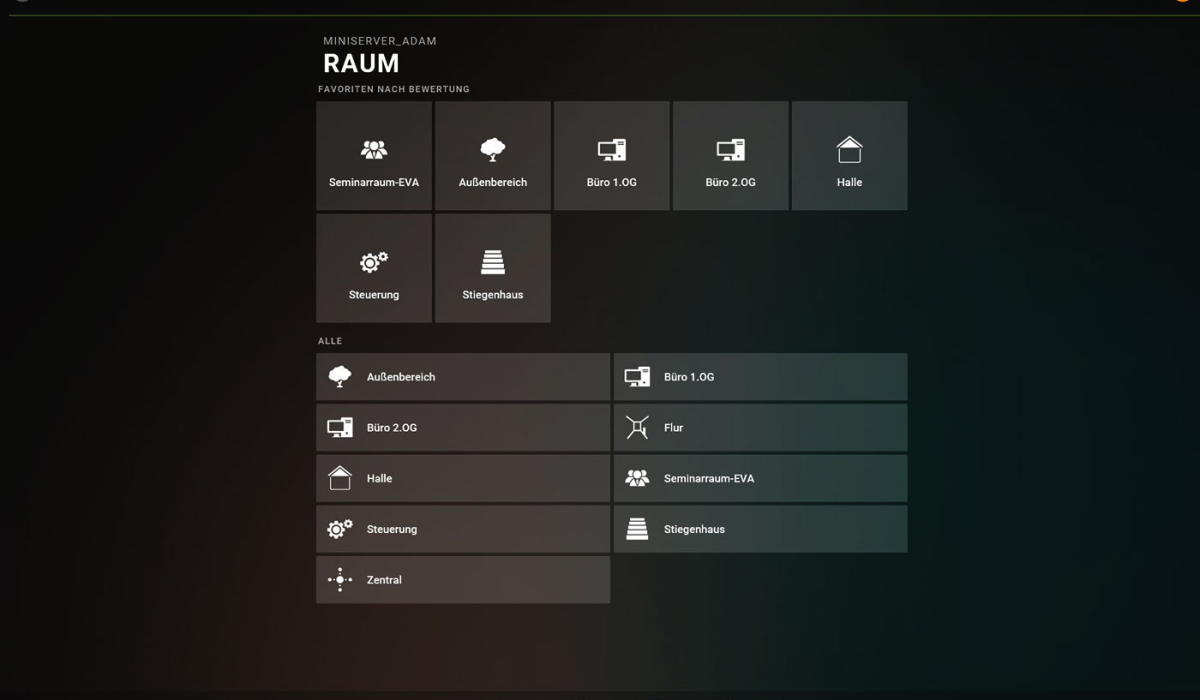Open Halle row in the Alle list

tap(463, 479)
